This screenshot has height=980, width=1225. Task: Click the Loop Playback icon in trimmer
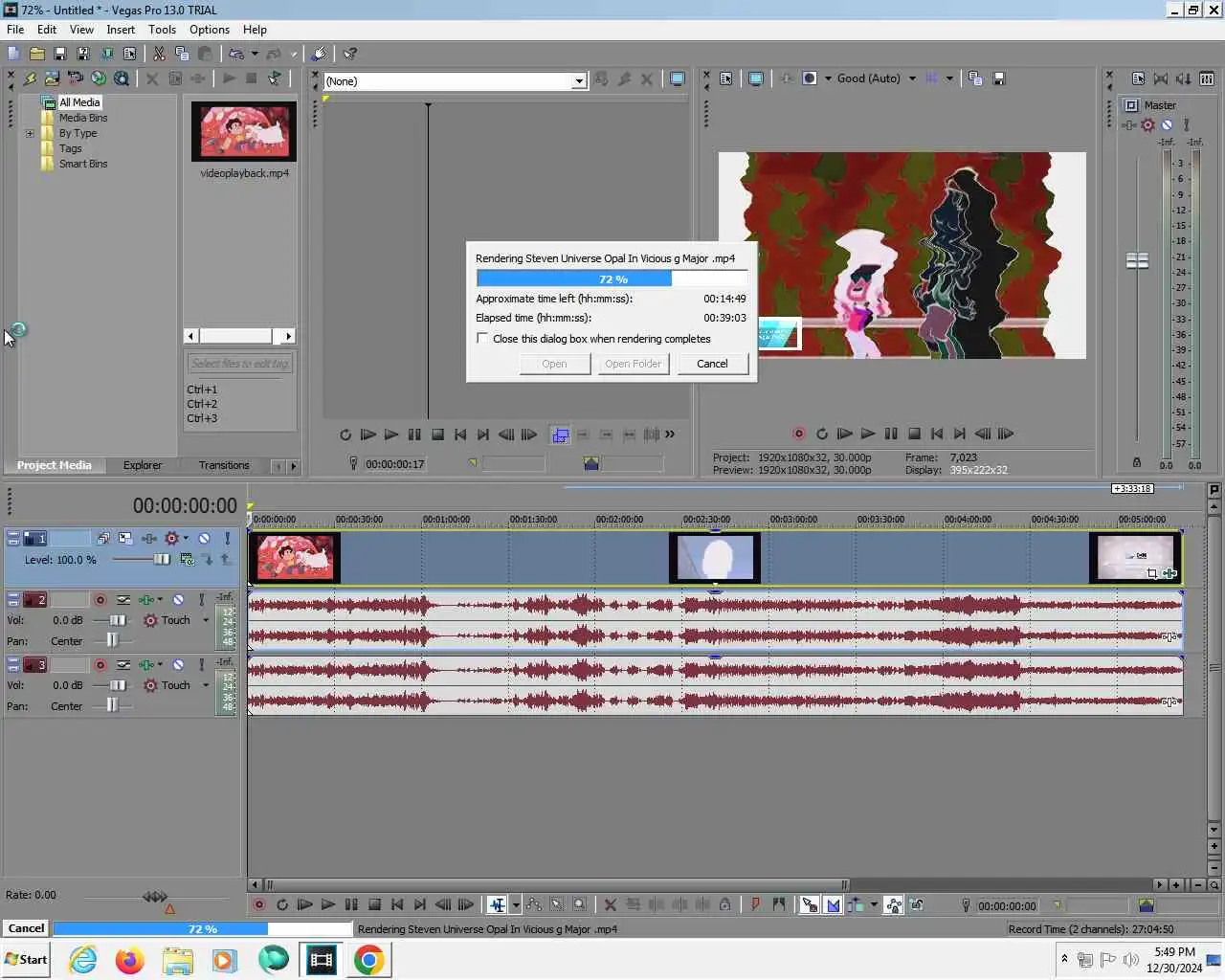345,434
